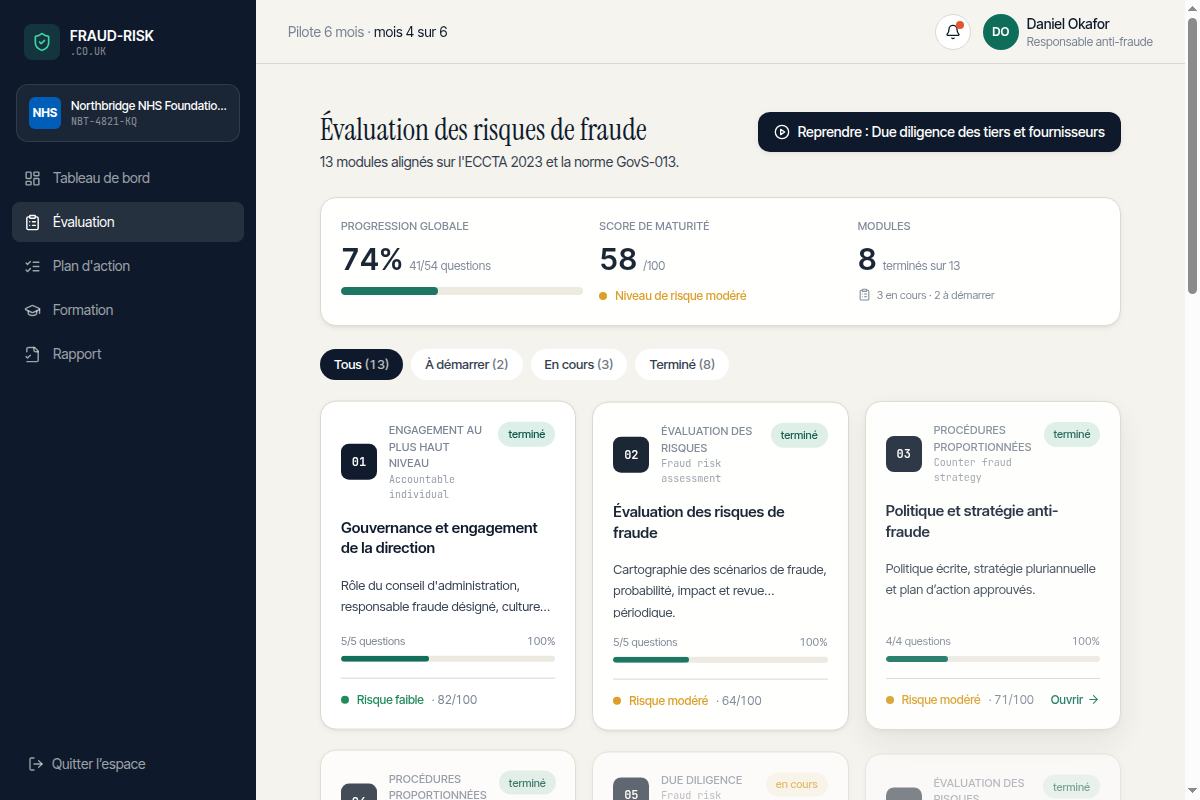Click the module 03 number badge

[x=904, y=454]
